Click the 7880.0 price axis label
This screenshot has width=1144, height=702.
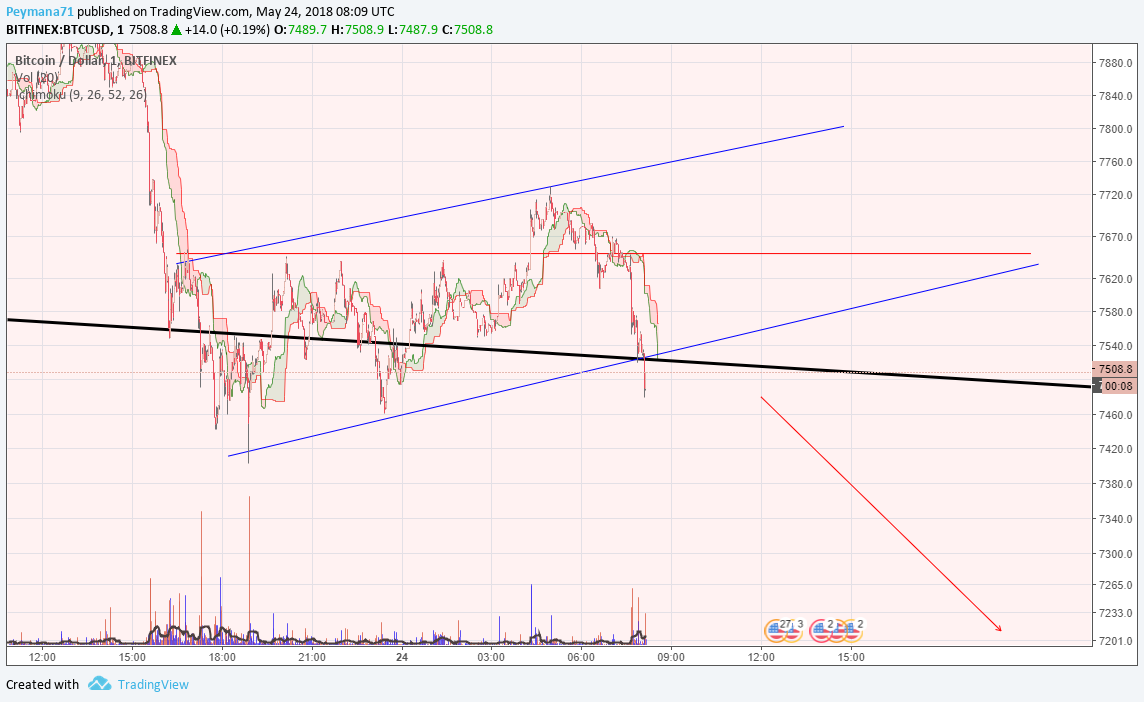click(1116, 63)
